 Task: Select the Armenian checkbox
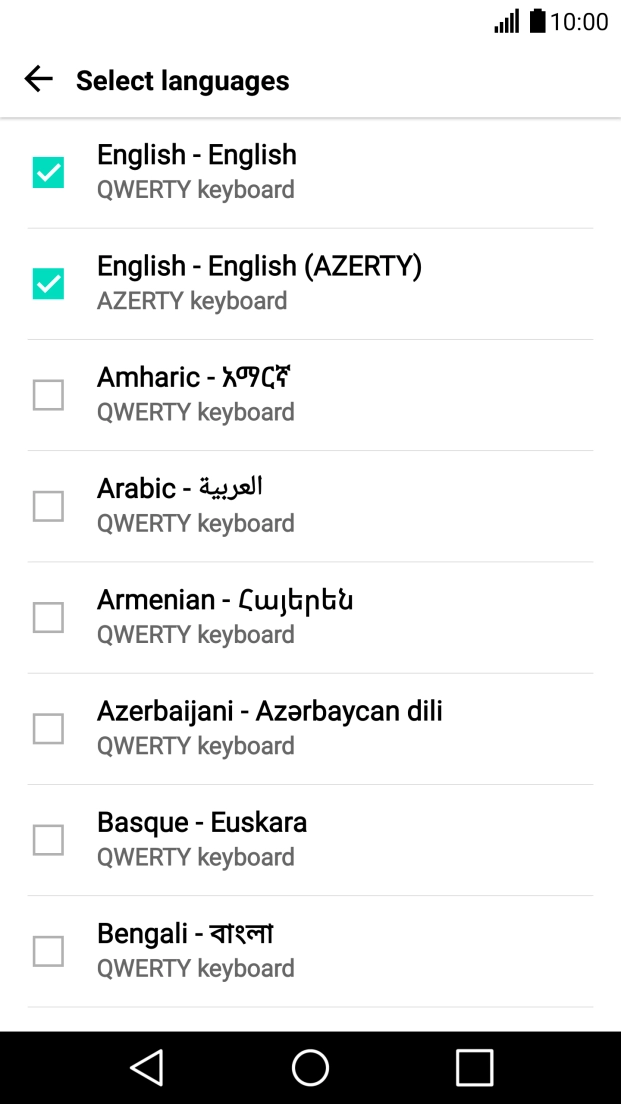point(47,617)
